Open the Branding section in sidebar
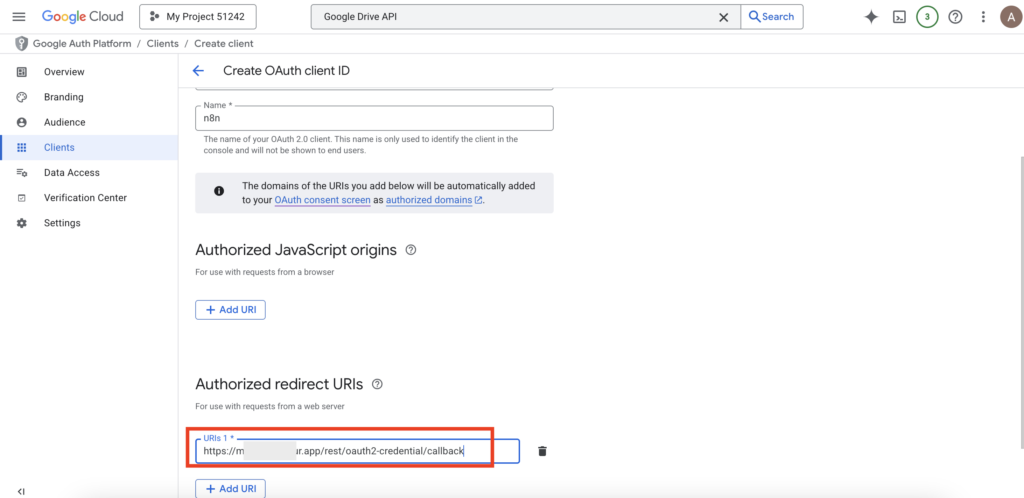The height and width of the screenshot is (498, 1024). 63,97
